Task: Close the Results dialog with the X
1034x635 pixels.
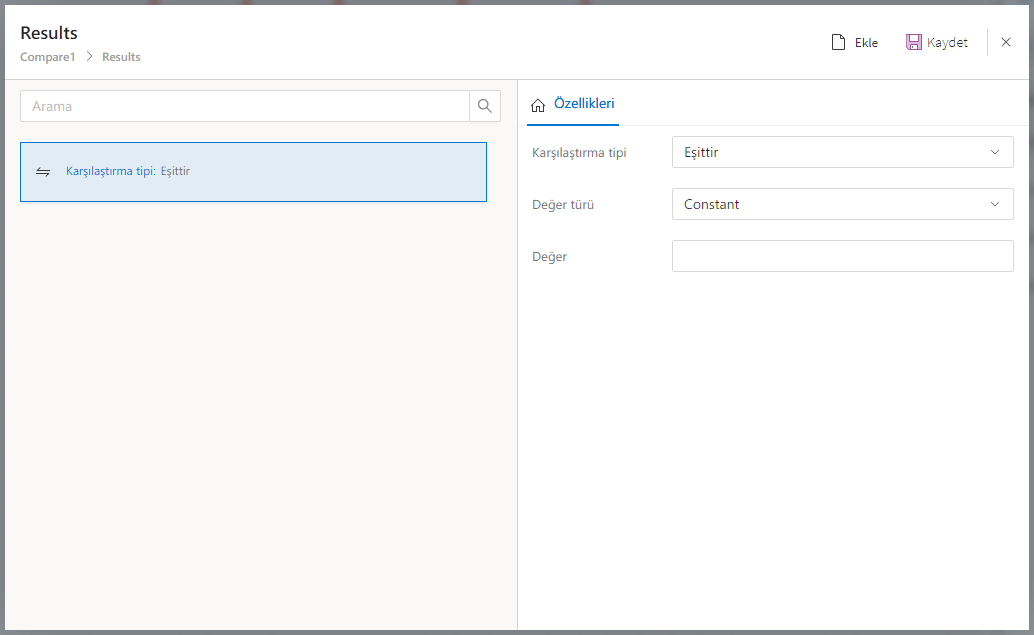Action: tap(1006, 42)
